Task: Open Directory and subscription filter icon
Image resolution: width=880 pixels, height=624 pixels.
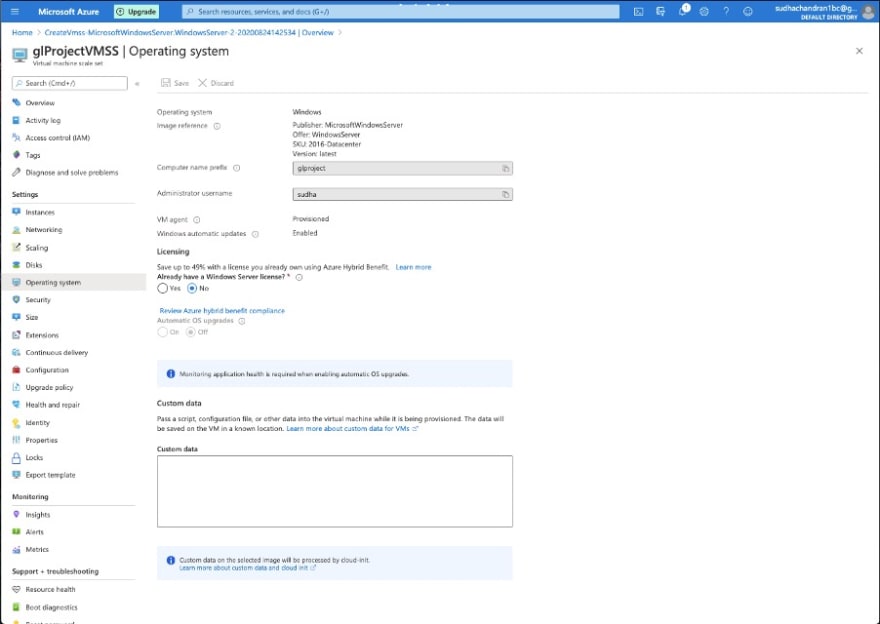Action: 661,11
